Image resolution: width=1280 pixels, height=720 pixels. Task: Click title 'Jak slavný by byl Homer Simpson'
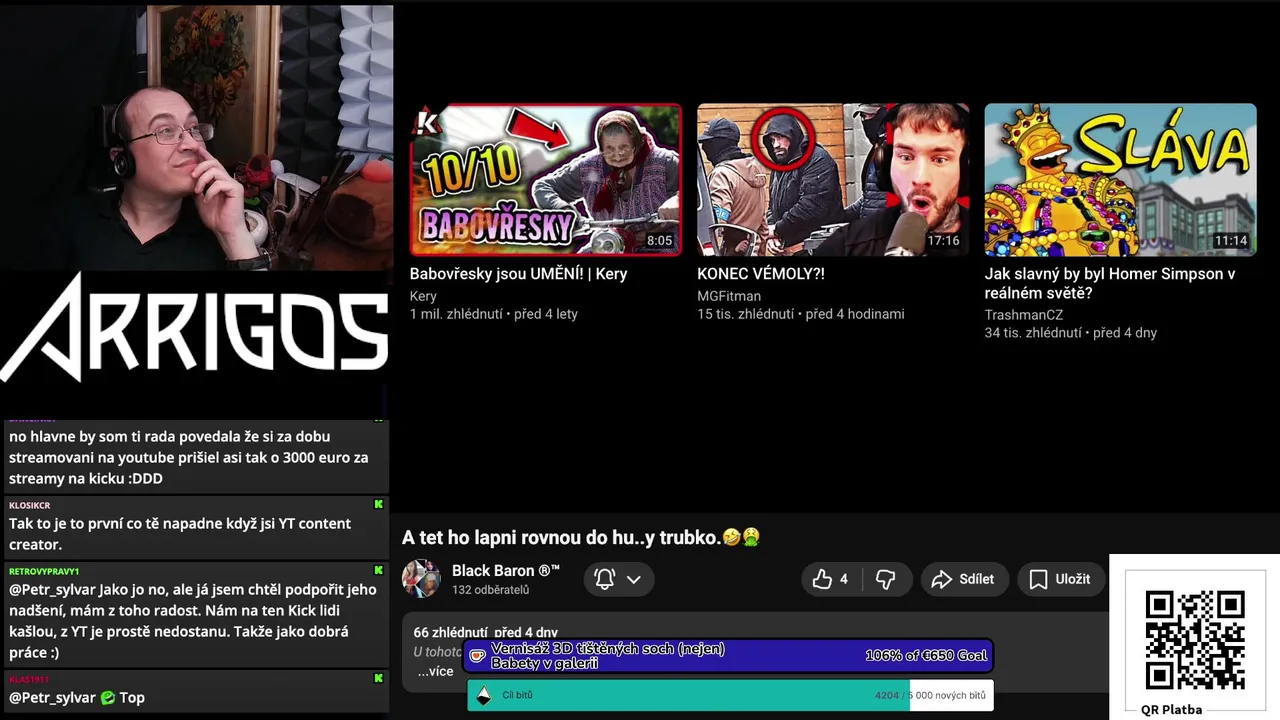[1110, 283]
